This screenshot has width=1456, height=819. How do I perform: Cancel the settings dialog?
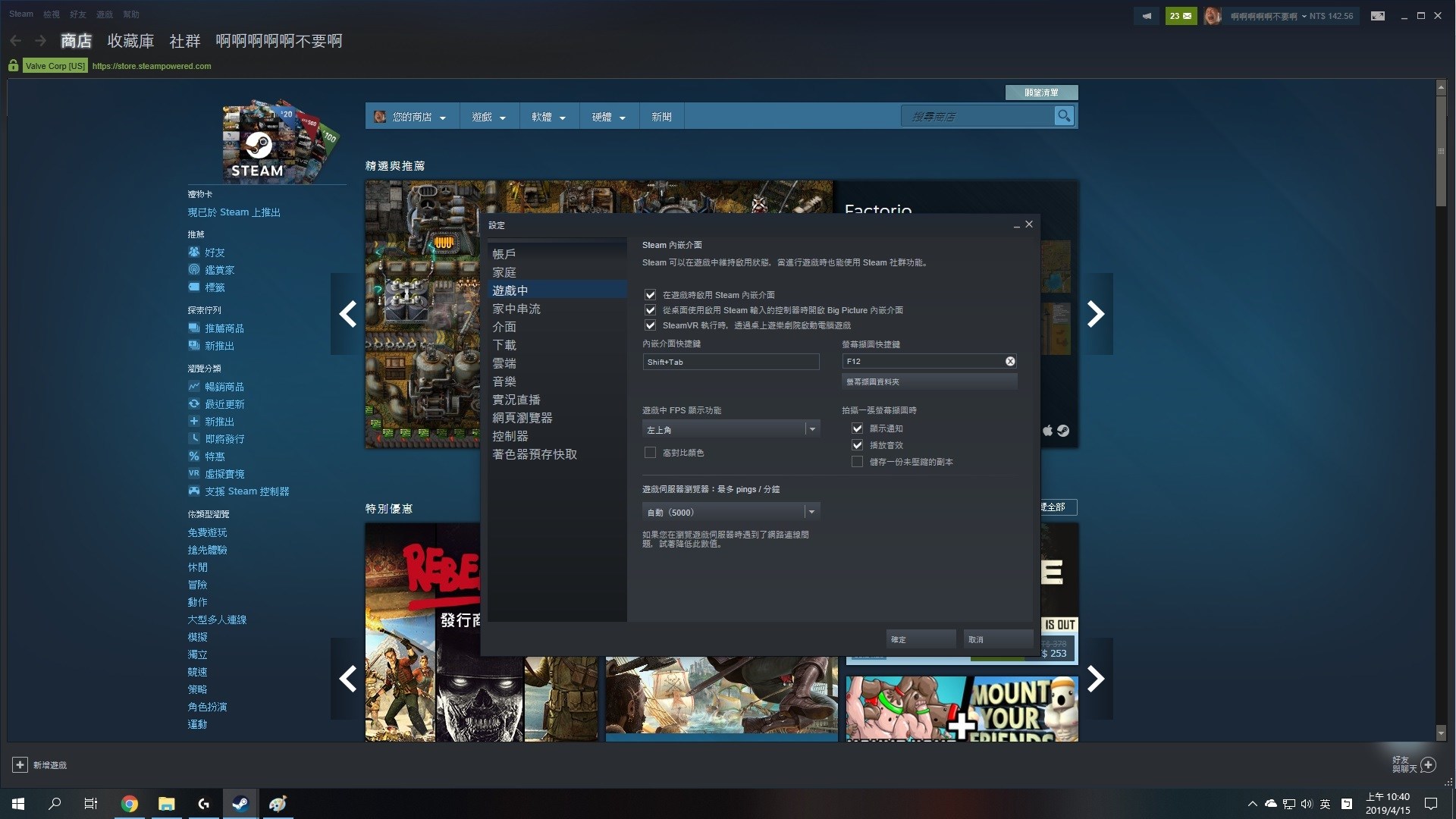click(x=998, y=639)
